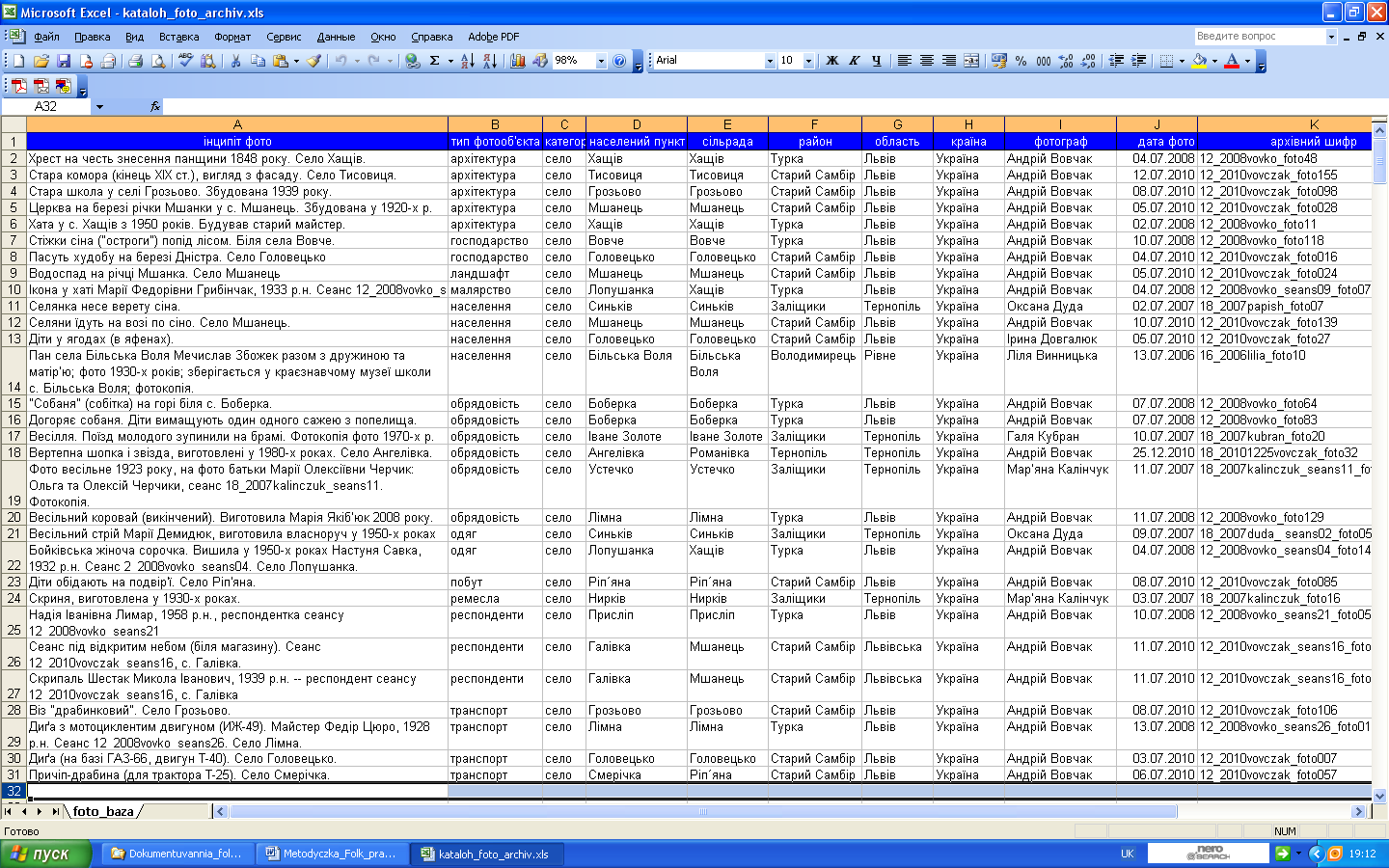Viewport: 1389px width, 868px height.
Task: Center align cell text
Action: coord(926,61)
